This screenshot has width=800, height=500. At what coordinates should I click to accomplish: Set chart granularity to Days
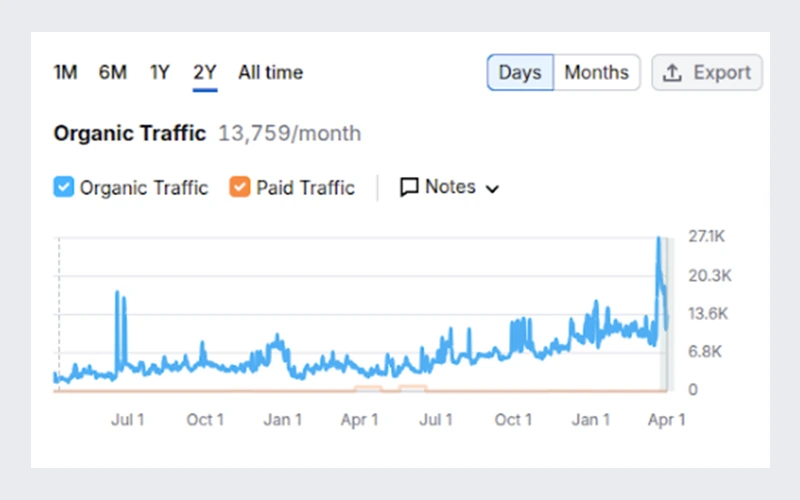click(520, 73)
